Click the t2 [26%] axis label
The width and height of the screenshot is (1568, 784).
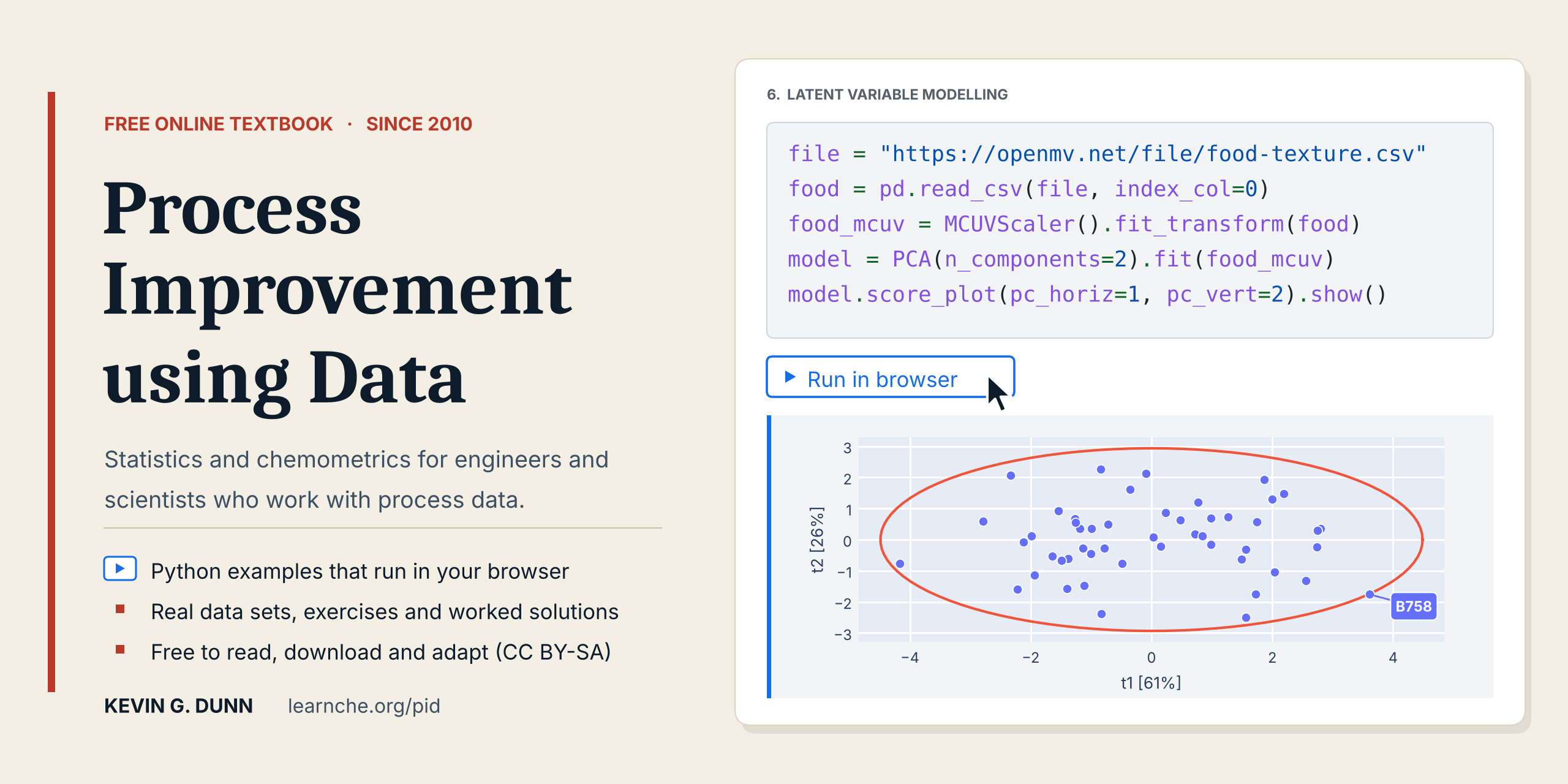click(817, 540)
